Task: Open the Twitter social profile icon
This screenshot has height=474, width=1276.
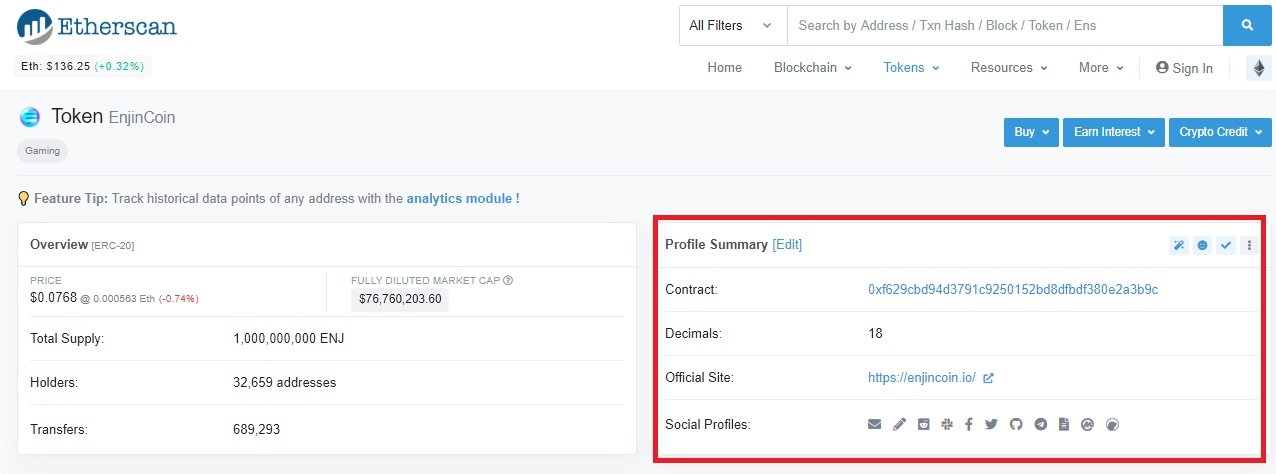Action: (991, 424)
